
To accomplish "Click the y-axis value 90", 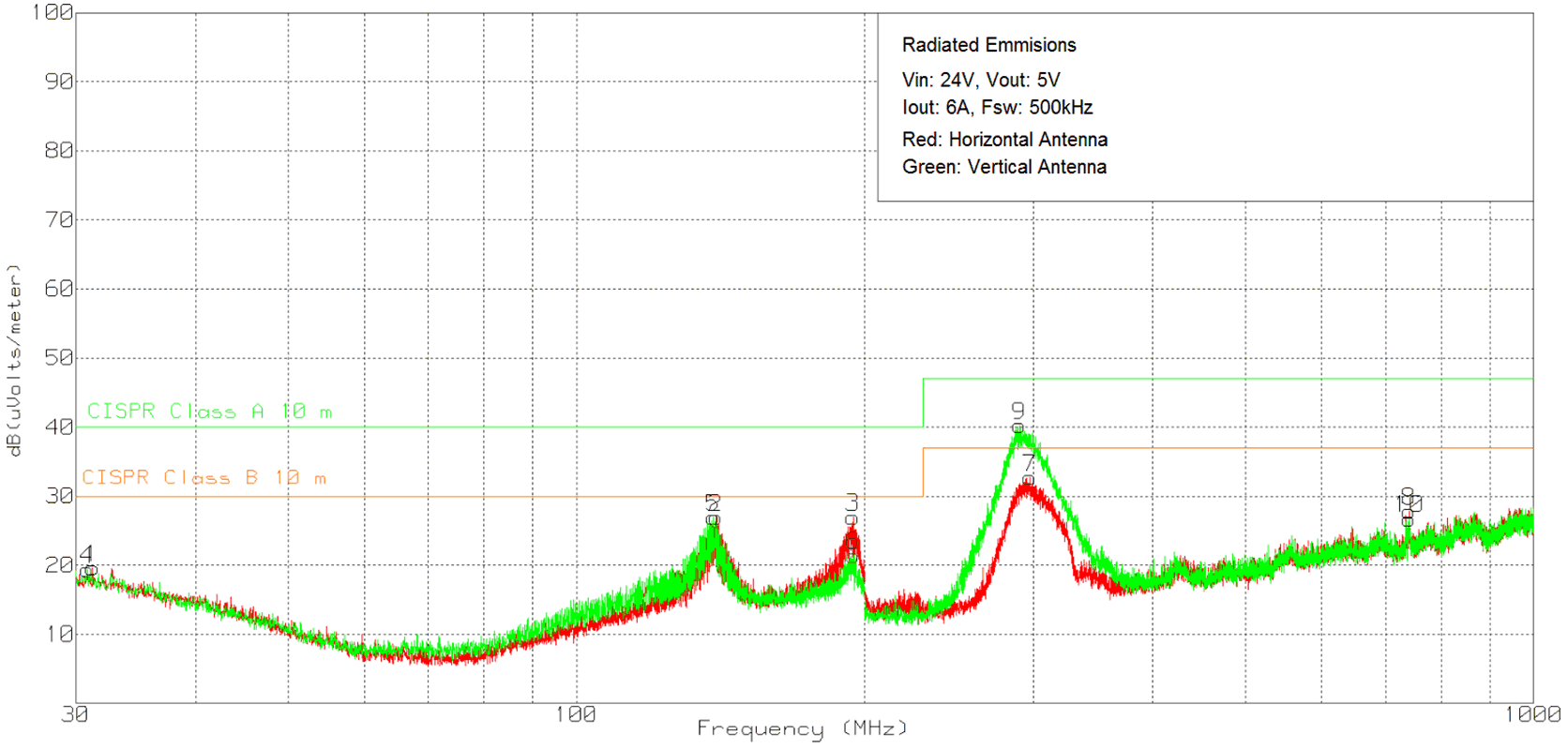I will pos(58,82).
